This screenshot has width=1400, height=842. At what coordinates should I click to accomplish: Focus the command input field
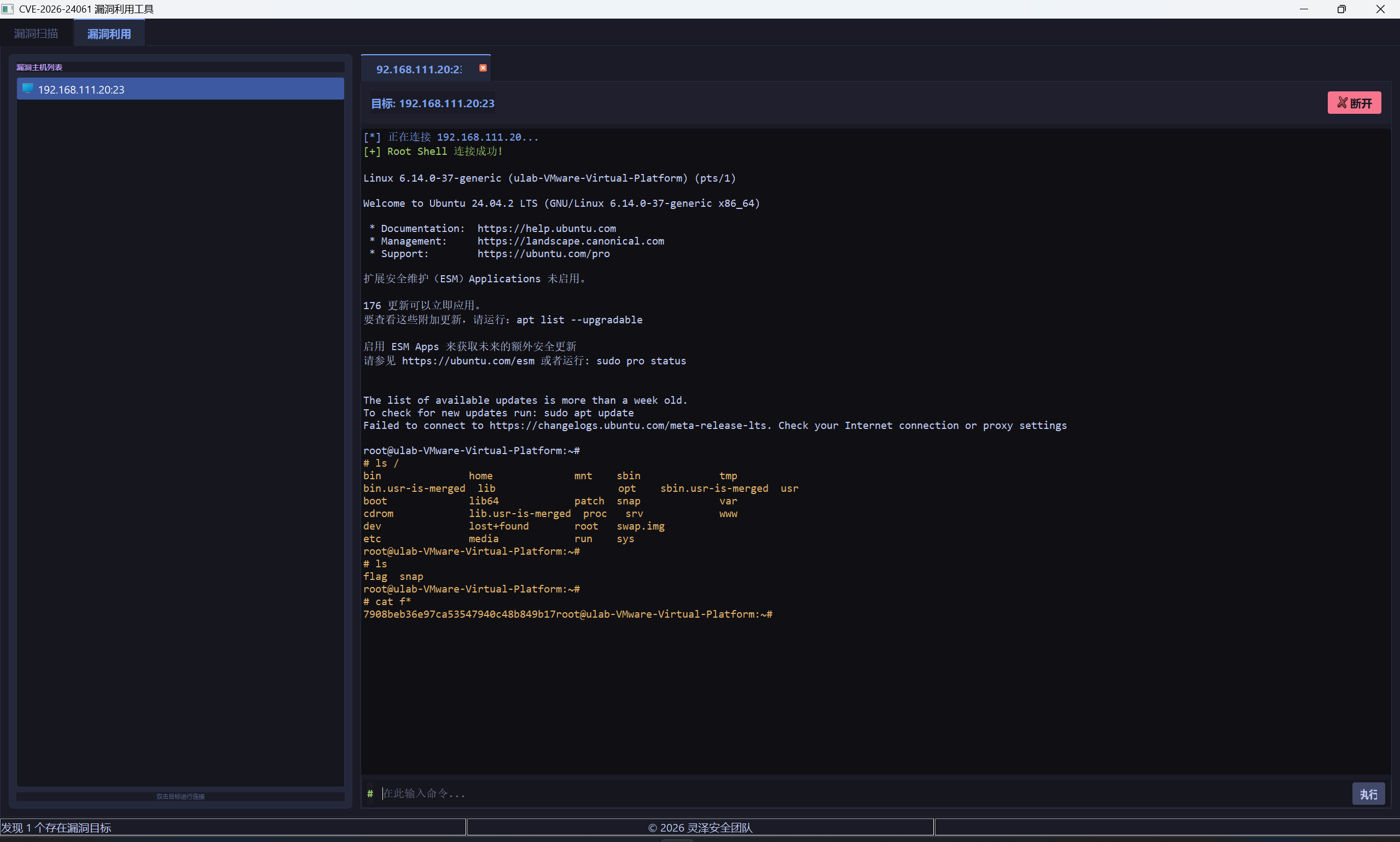tap(851, 793)
